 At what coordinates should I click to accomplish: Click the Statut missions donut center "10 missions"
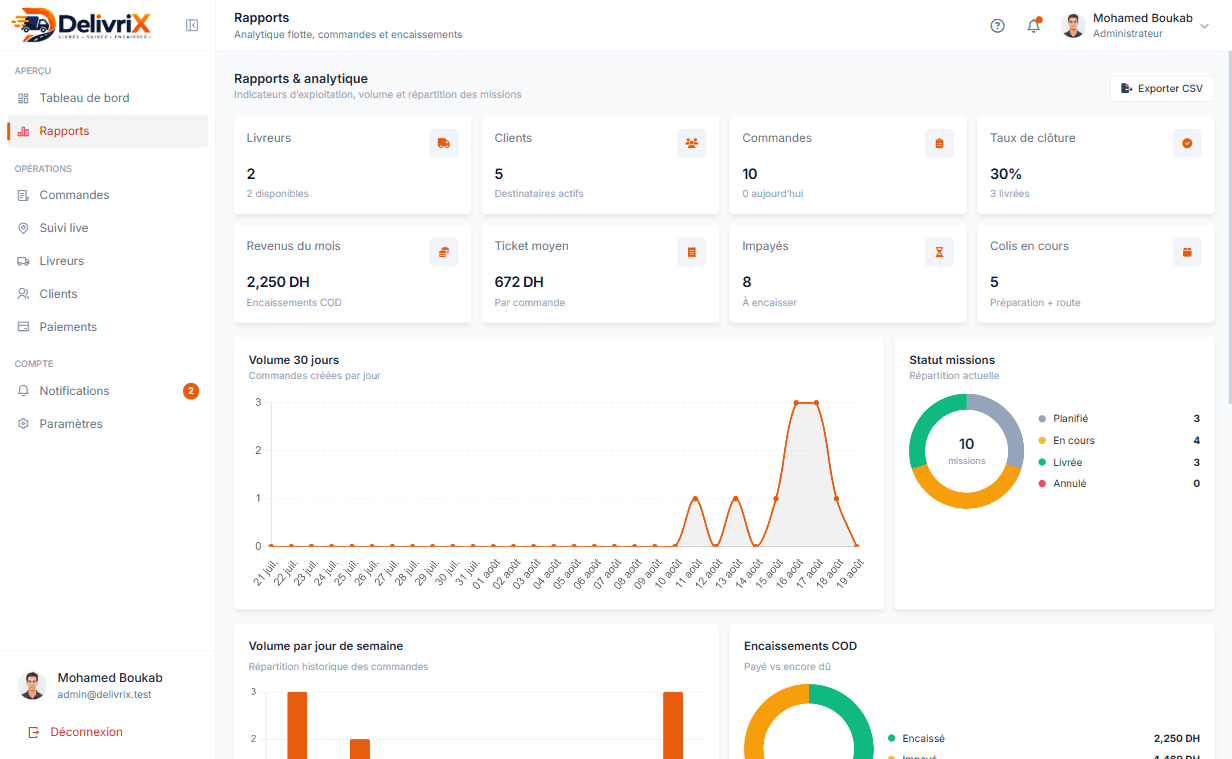coord(966,451)
